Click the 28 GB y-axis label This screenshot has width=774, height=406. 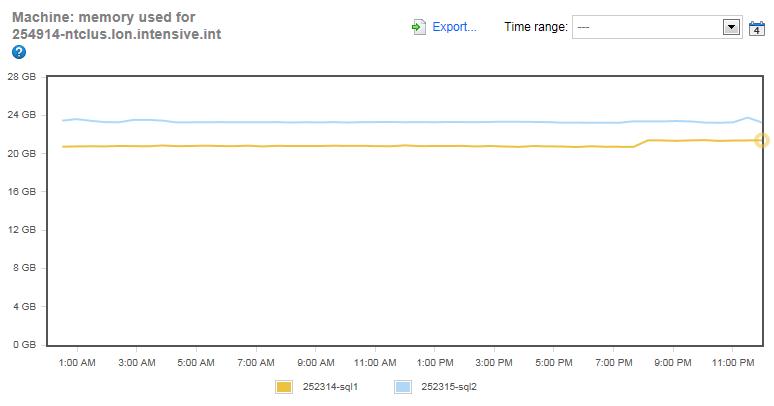(x=21, y=77)
